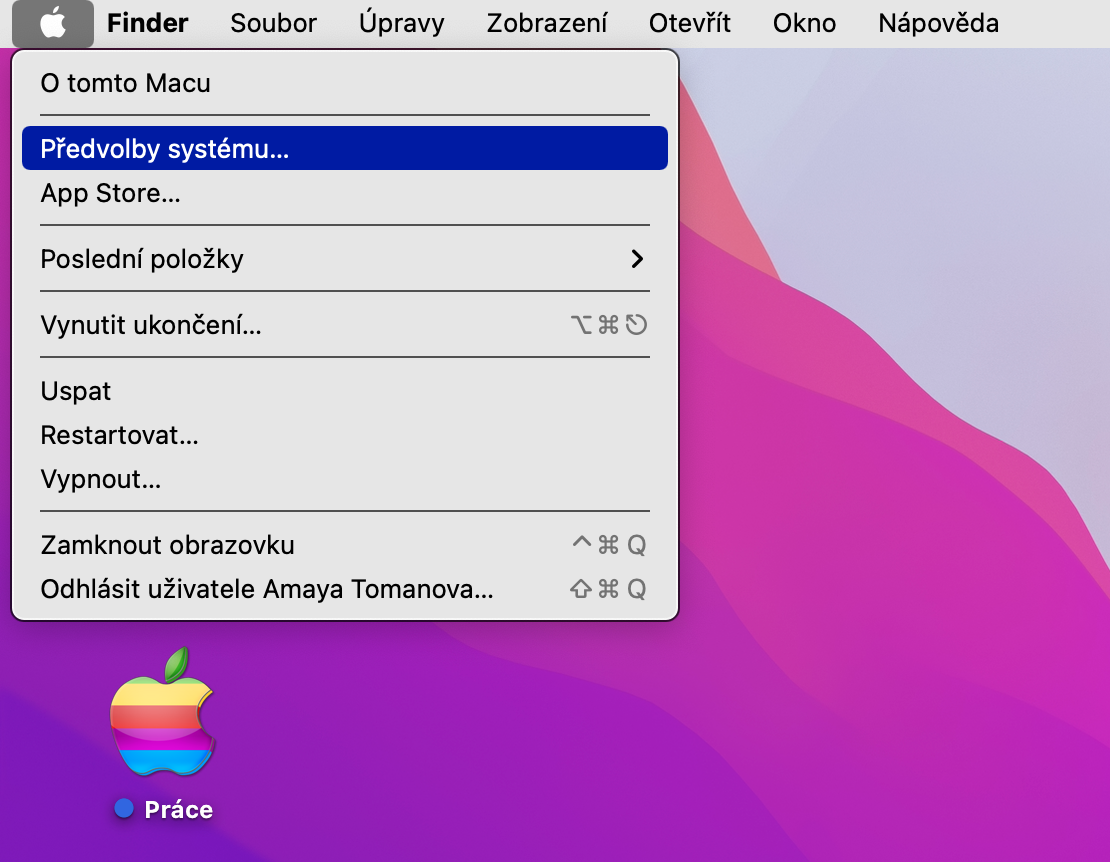Select O tomto Macu
Image resolution: width=1110 pixels, height=862 pixels.
(345, 83)
